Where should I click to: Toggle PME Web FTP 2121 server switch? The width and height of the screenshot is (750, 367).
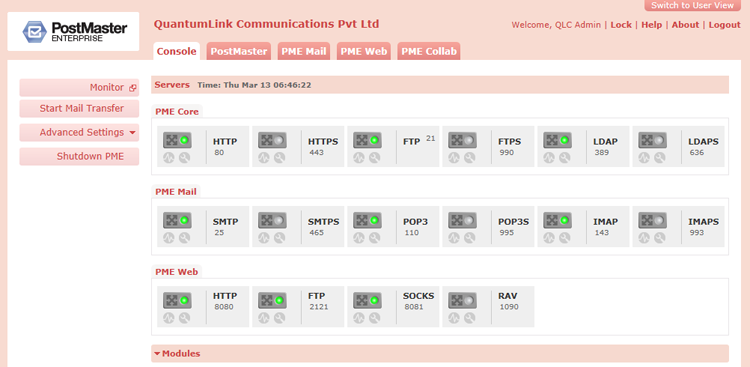(272, 300)
